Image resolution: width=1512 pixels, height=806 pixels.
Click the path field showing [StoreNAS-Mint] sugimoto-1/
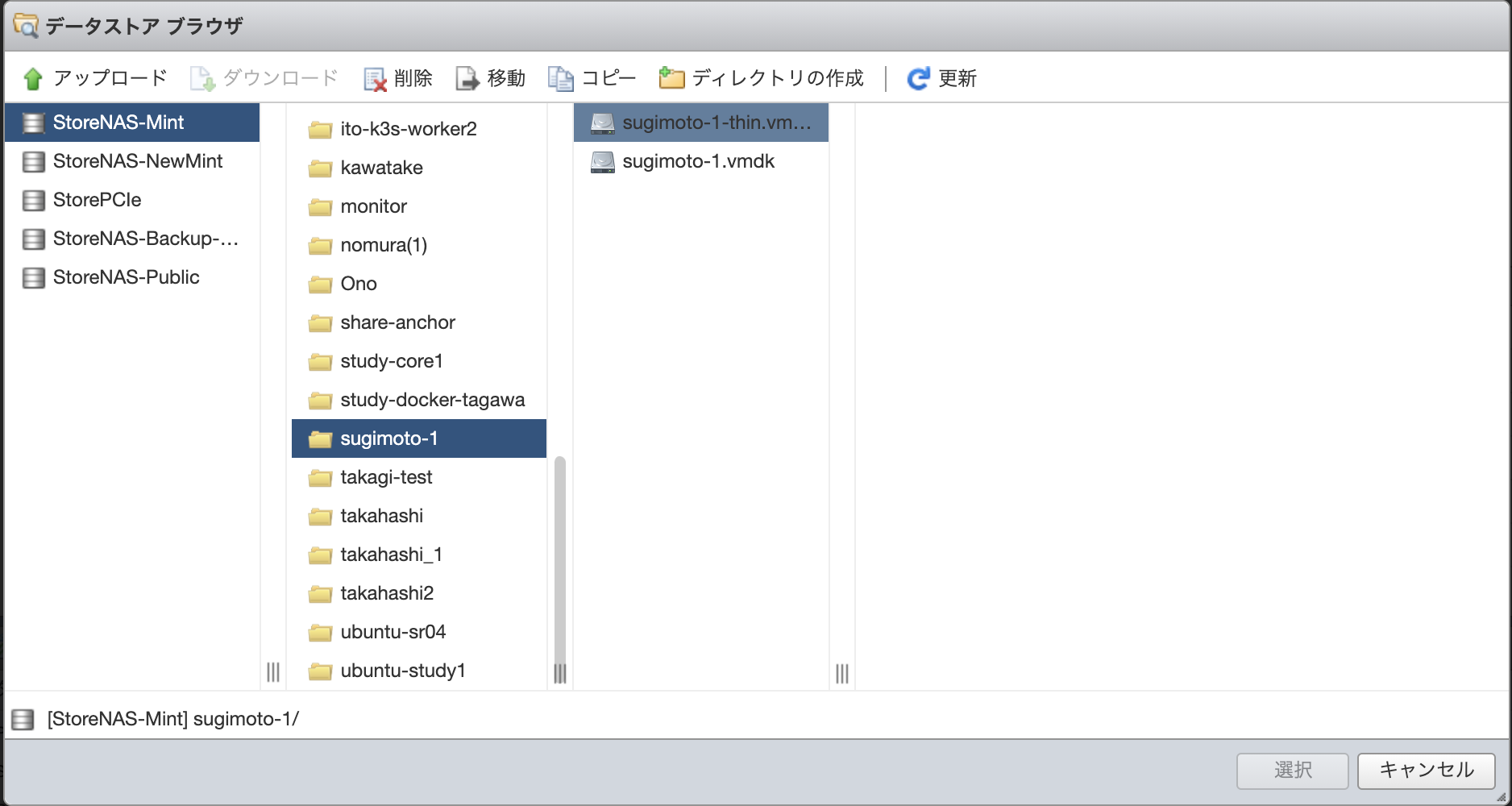click(x=172, y=719)
